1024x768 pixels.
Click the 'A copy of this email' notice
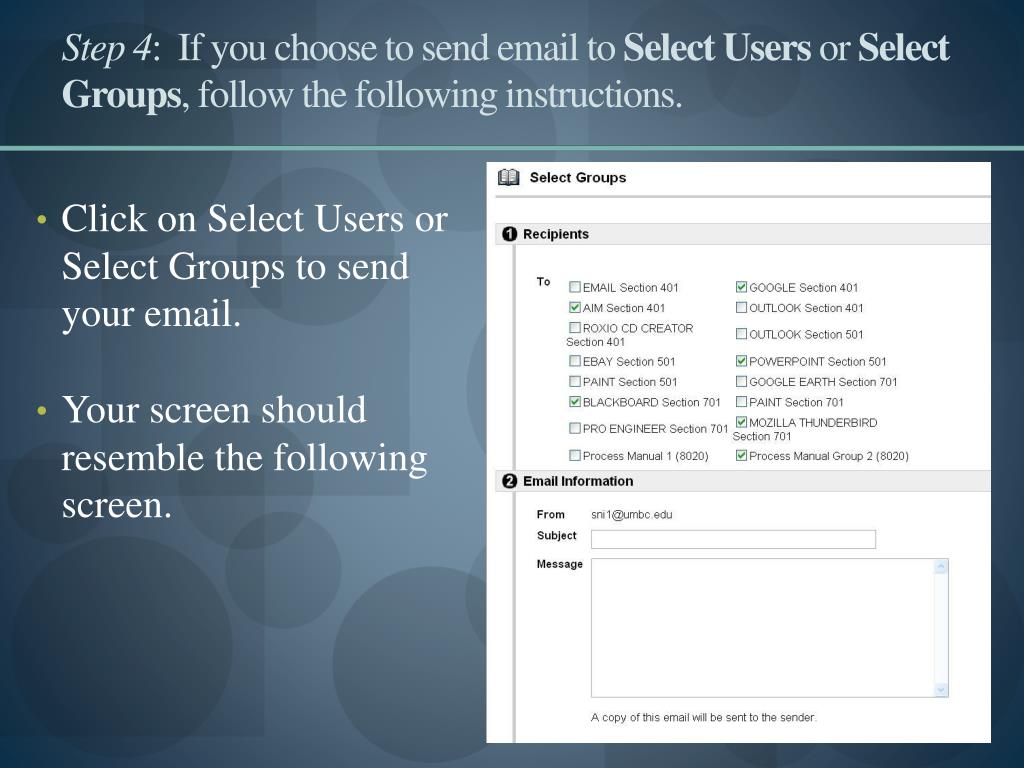(703, 717)
